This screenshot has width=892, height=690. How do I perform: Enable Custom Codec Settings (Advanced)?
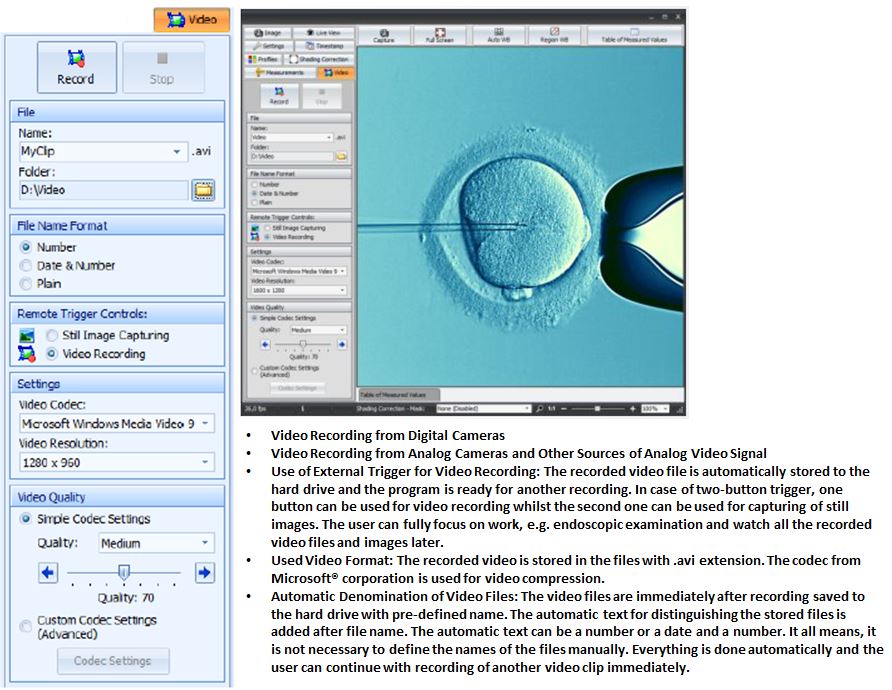(27, 627)
